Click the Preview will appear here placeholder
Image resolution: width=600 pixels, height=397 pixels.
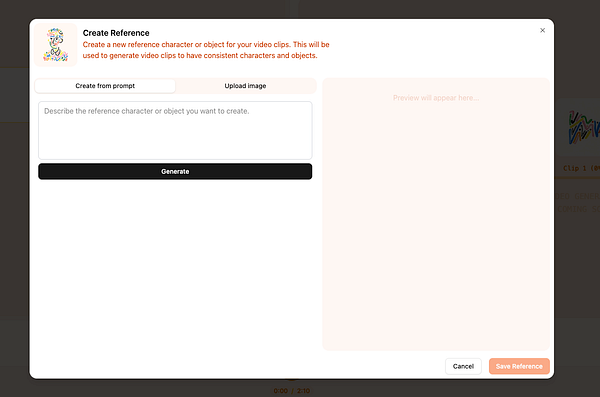click(x=436, y=98)
